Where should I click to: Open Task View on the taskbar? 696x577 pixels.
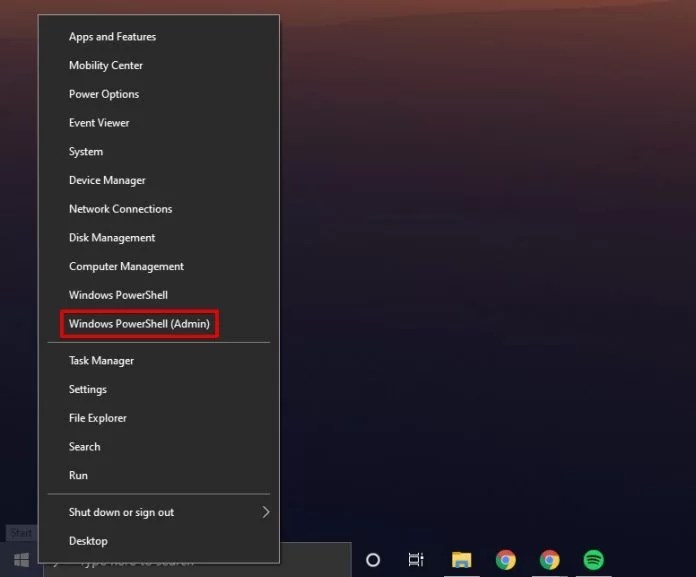(x=416, y=560)
